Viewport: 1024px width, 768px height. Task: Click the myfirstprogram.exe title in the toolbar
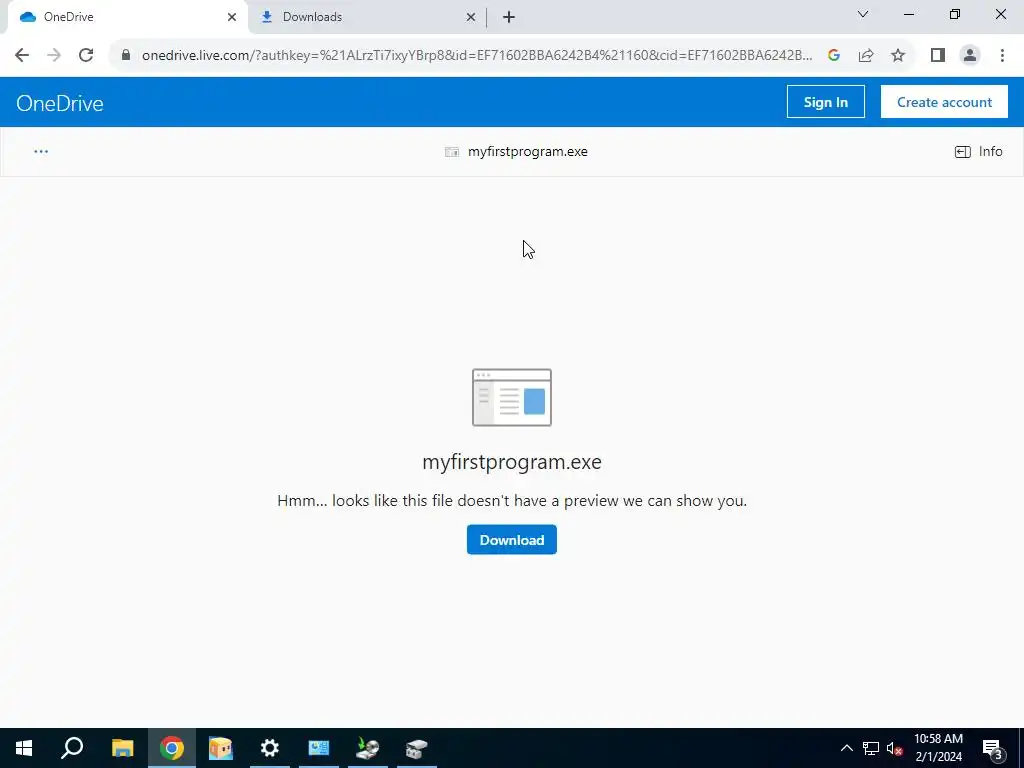tap(528, 152)
